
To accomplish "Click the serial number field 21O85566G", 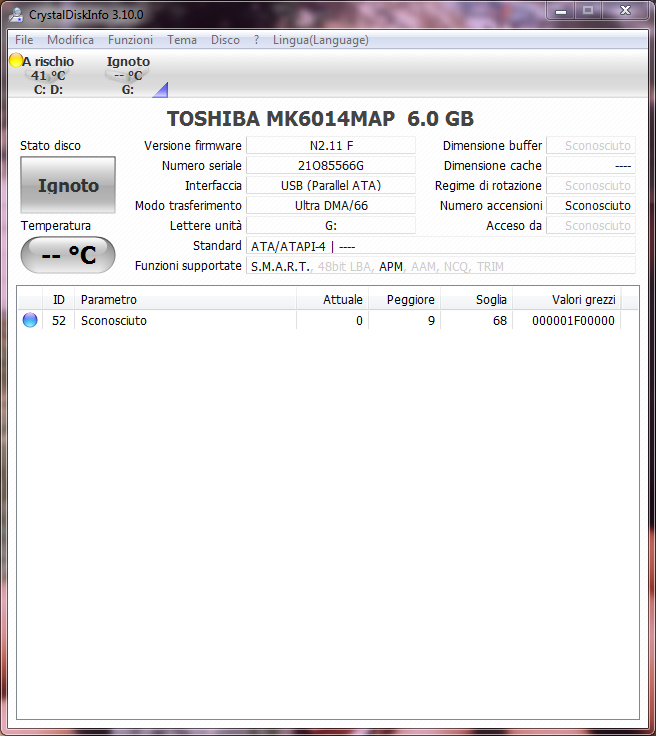I will click(x=330, y=166).
